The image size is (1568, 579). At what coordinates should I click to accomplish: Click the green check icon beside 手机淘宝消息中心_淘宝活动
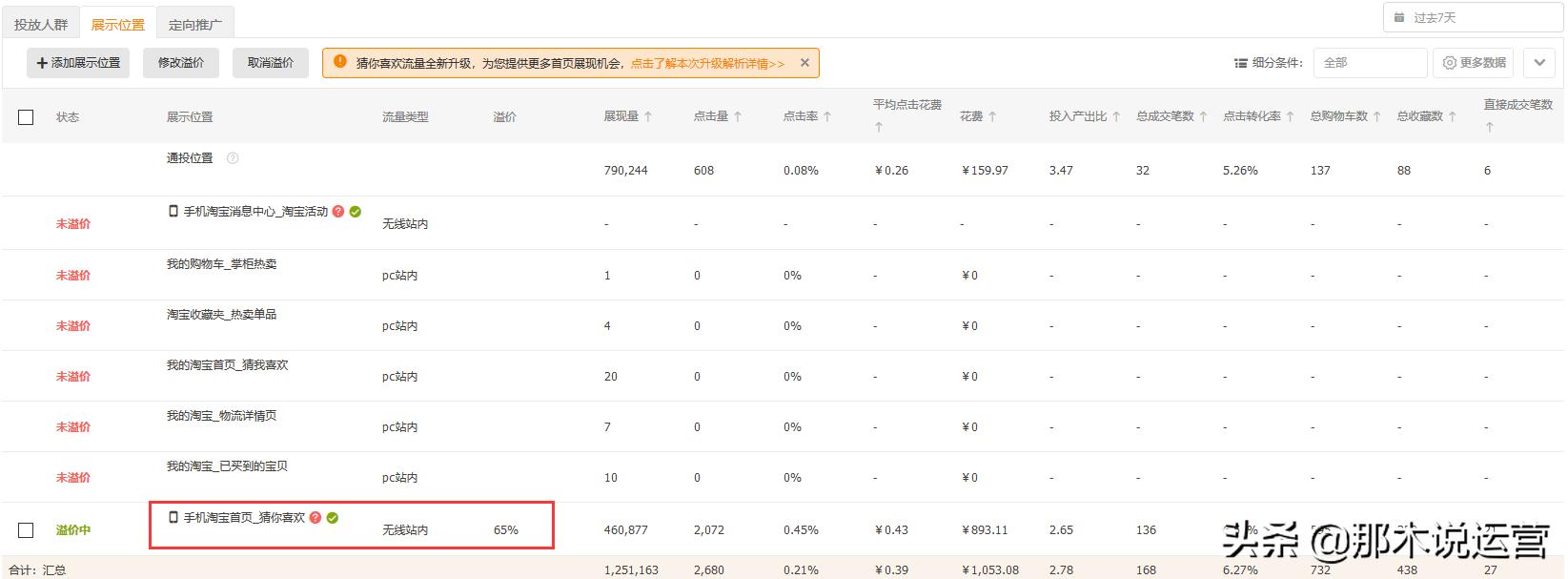356,212
